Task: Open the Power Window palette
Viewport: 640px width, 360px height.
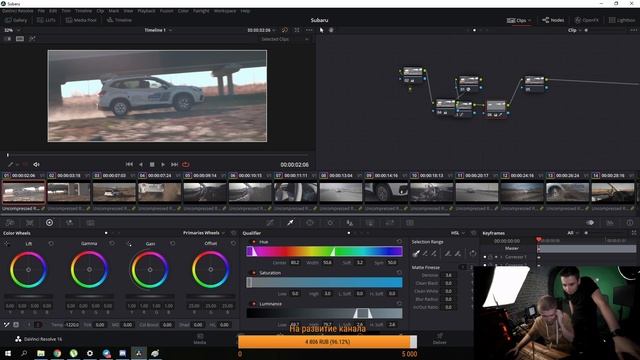Action: click(x=310, y=223)
